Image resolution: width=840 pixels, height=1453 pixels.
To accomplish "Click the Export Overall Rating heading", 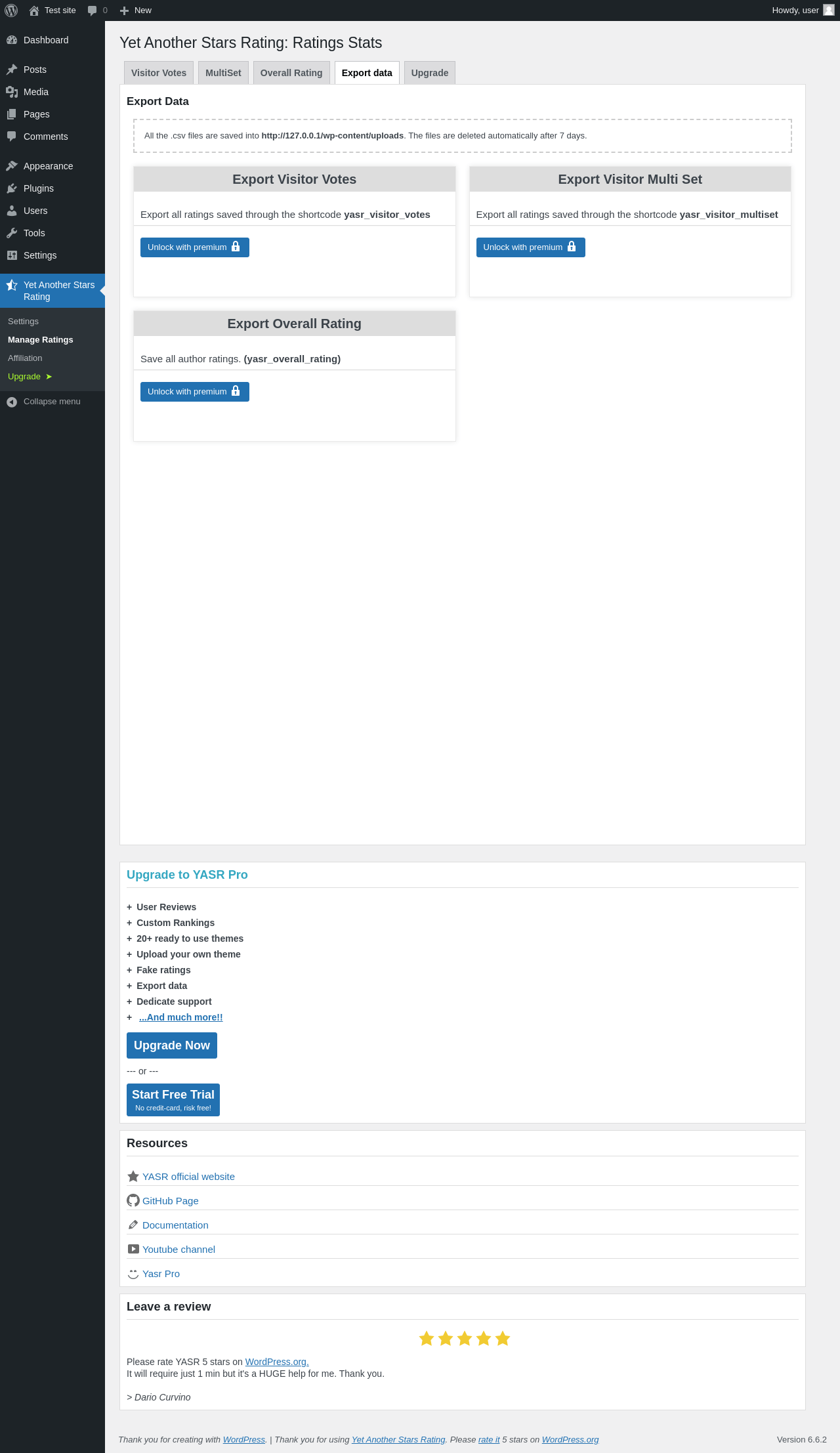I will (295, 324).
